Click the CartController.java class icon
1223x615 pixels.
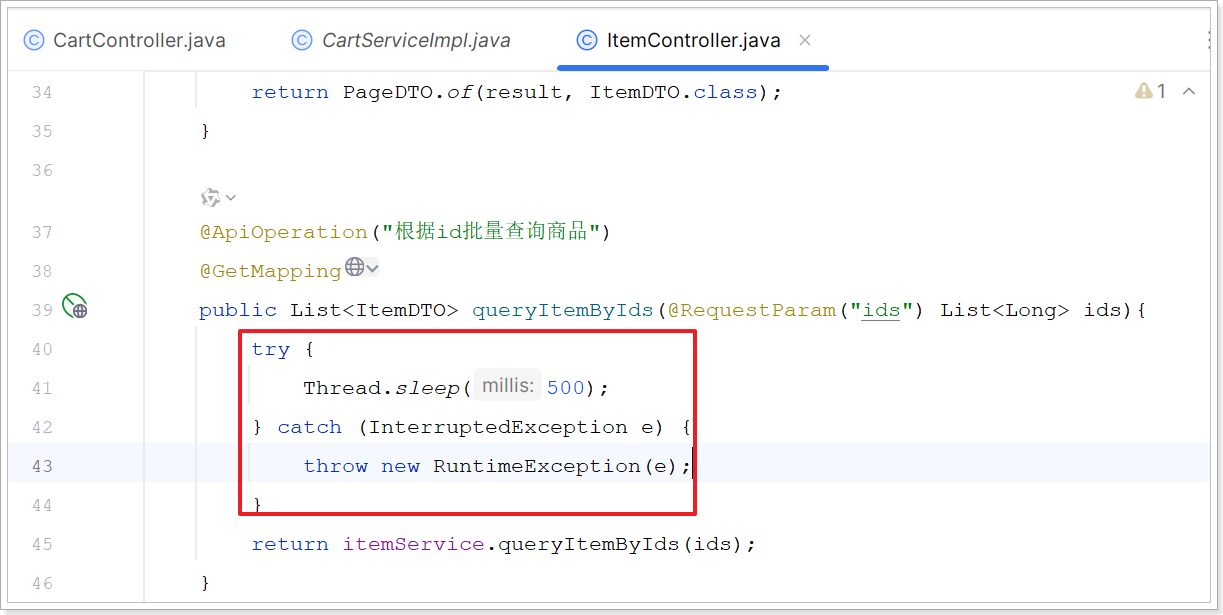[x=34, y=41]
